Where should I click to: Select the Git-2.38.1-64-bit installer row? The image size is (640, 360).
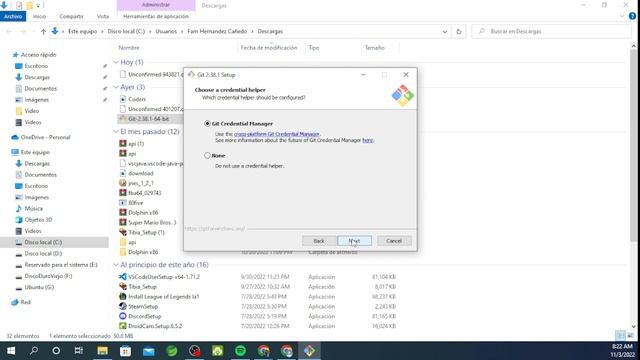[x=151, y=119]
